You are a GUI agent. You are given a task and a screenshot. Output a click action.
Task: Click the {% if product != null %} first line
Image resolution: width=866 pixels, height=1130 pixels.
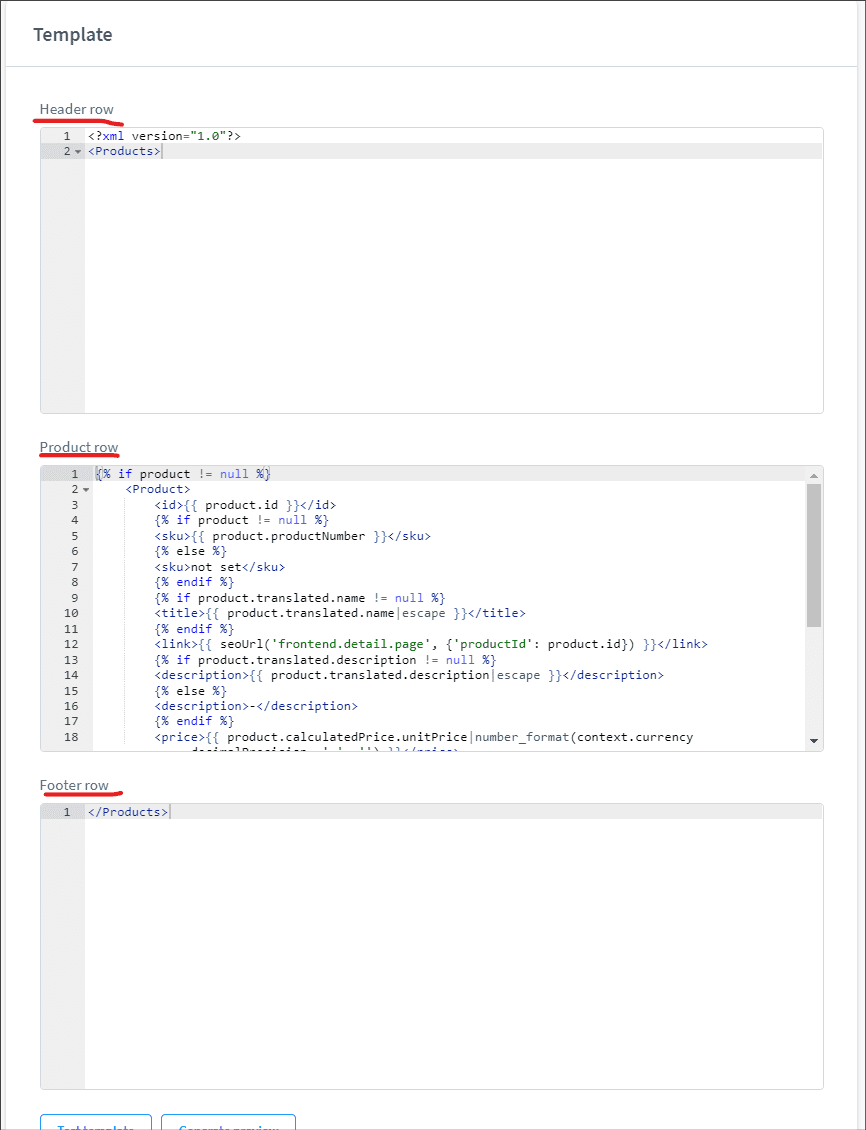click(183, 474)
